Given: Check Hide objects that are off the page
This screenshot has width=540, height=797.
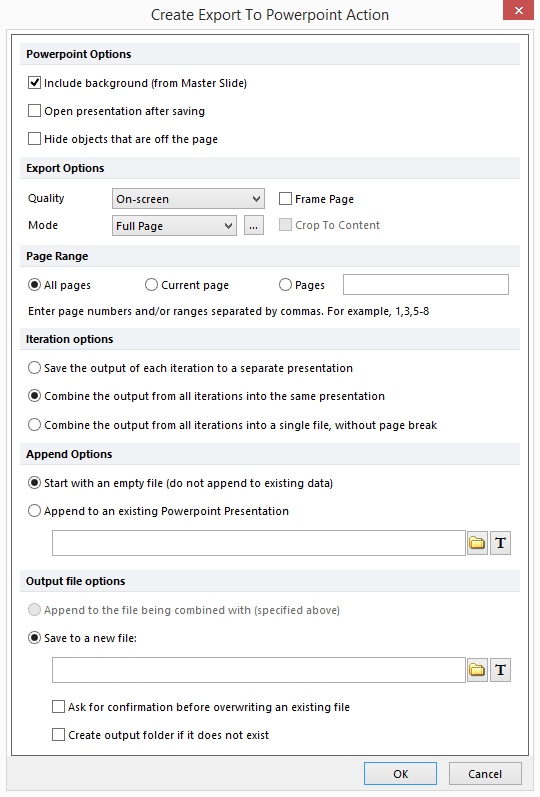Looking at the screenshot, I should pyautogui.click(x=35, y=139).
